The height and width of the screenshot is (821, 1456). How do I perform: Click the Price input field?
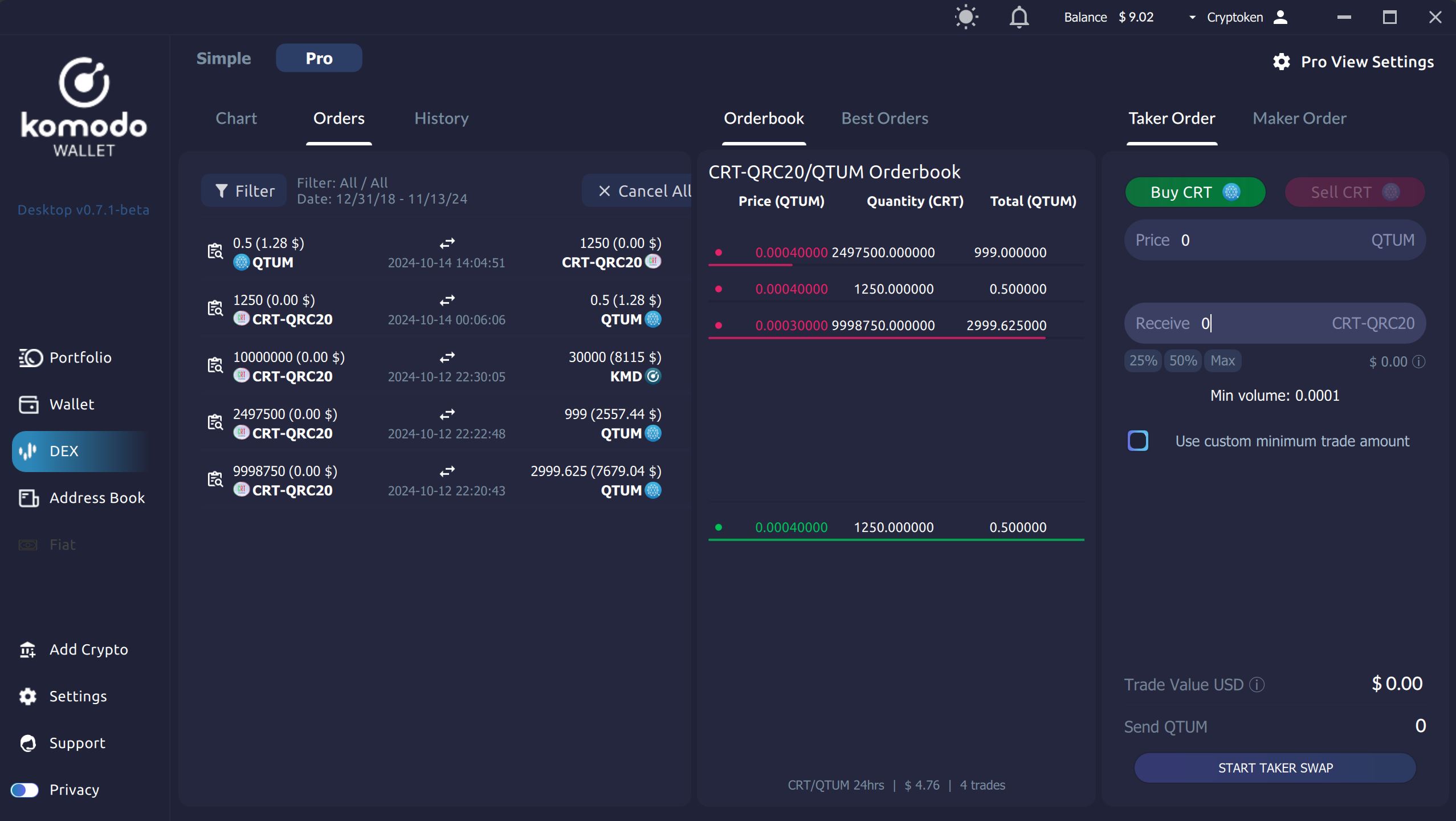tap(1274, 240)
